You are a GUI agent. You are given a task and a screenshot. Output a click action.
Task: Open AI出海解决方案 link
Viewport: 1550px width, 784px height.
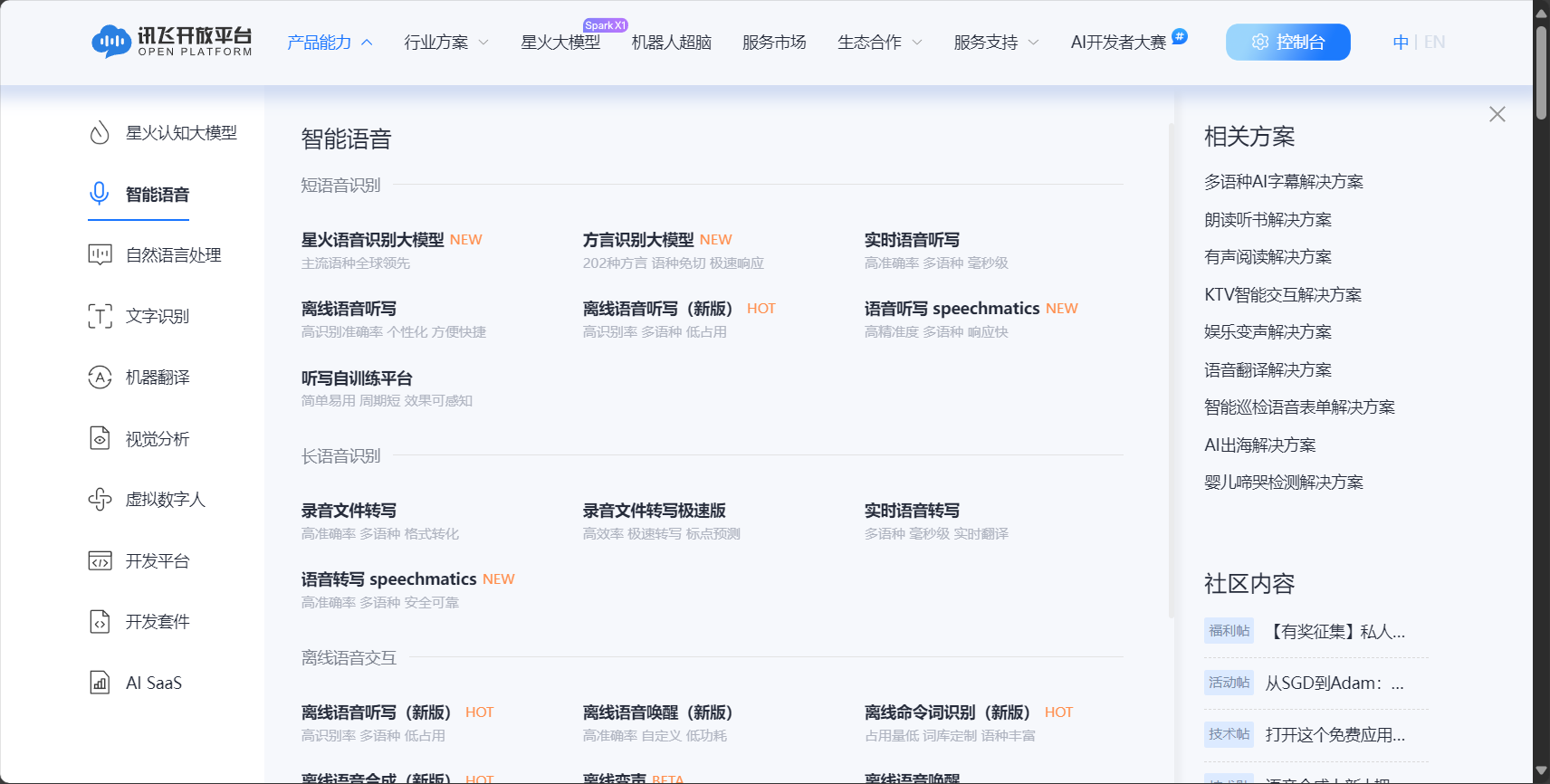pyautogui.click(x=1259, y=445)
